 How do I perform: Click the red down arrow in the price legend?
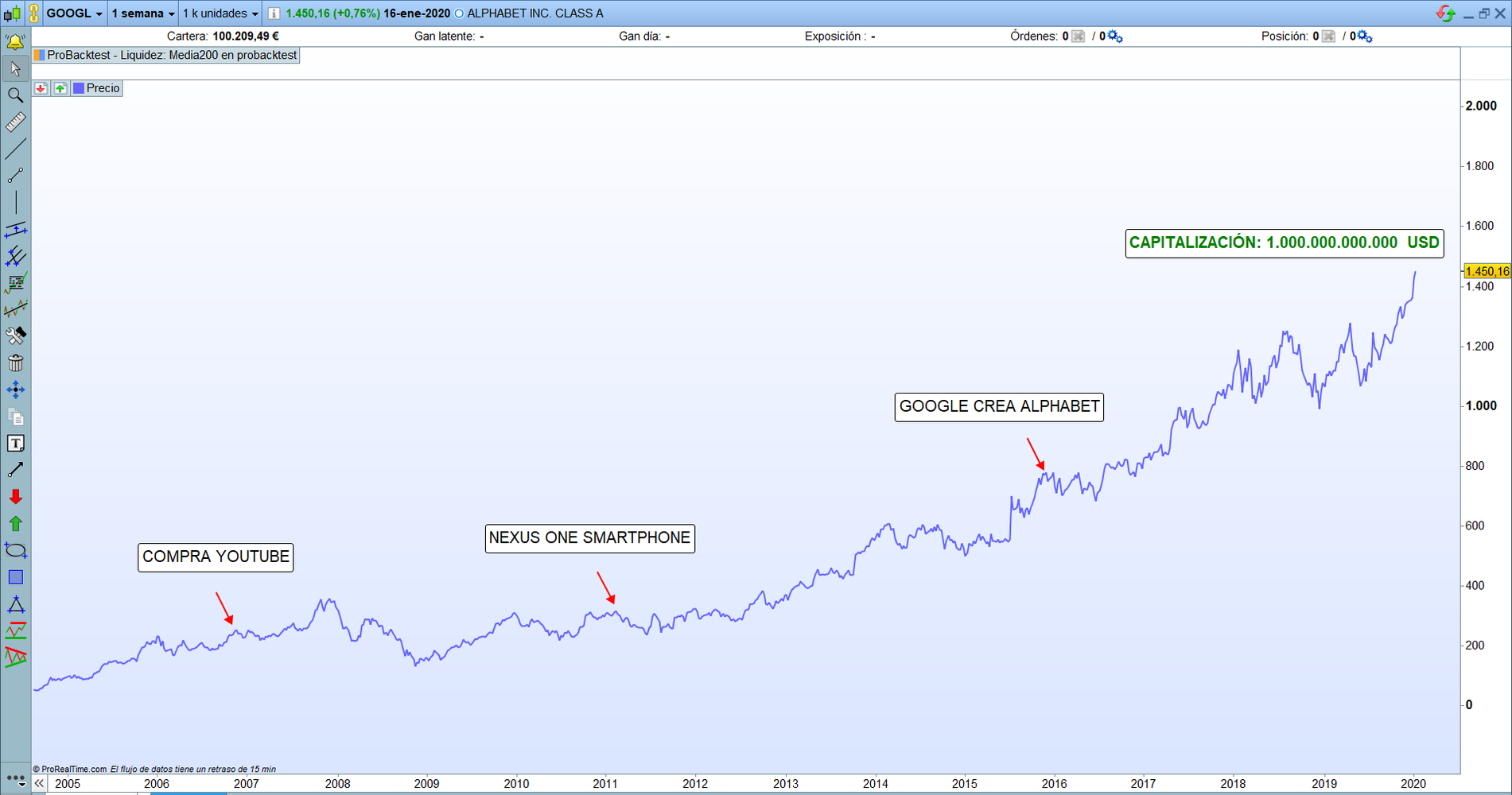41,88
